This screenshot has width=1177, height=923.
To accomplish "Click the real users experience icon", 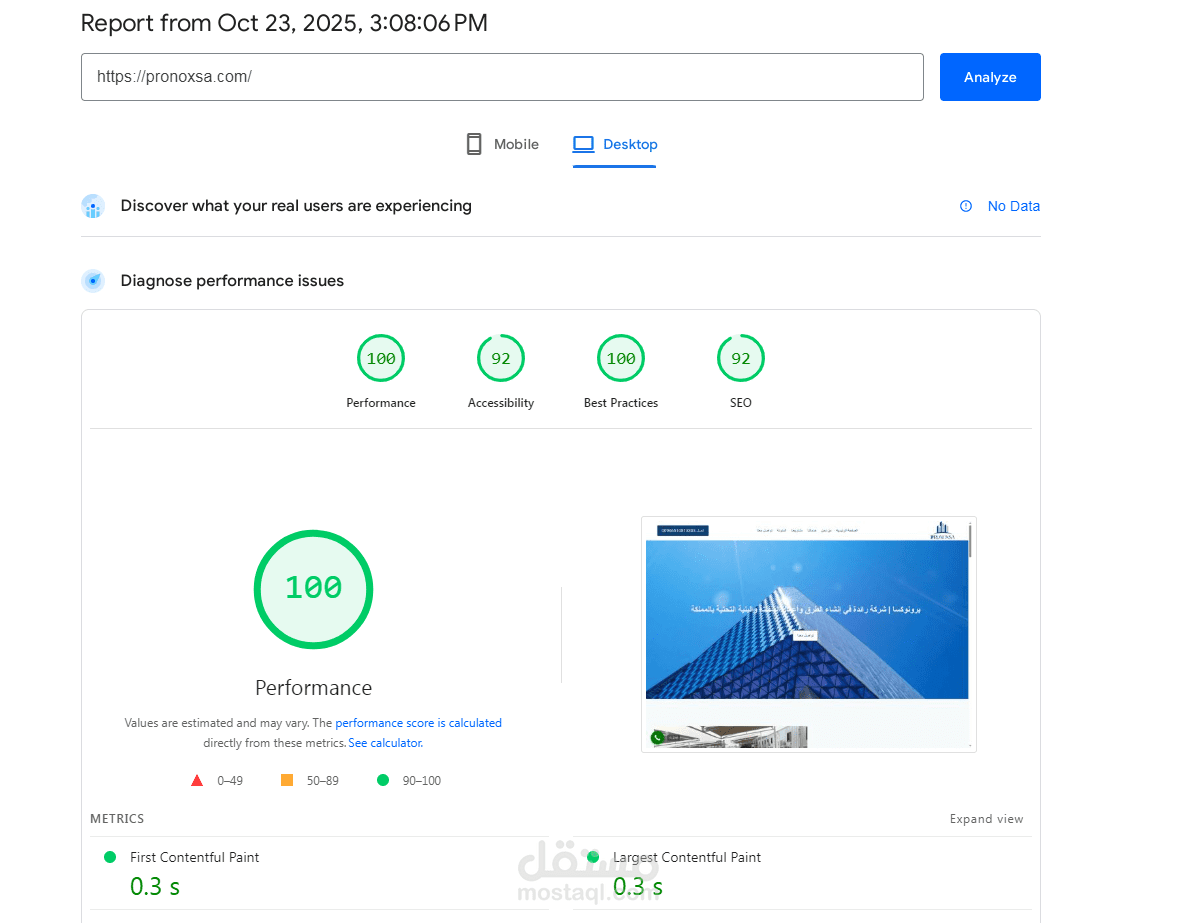I will pos(93,206).
